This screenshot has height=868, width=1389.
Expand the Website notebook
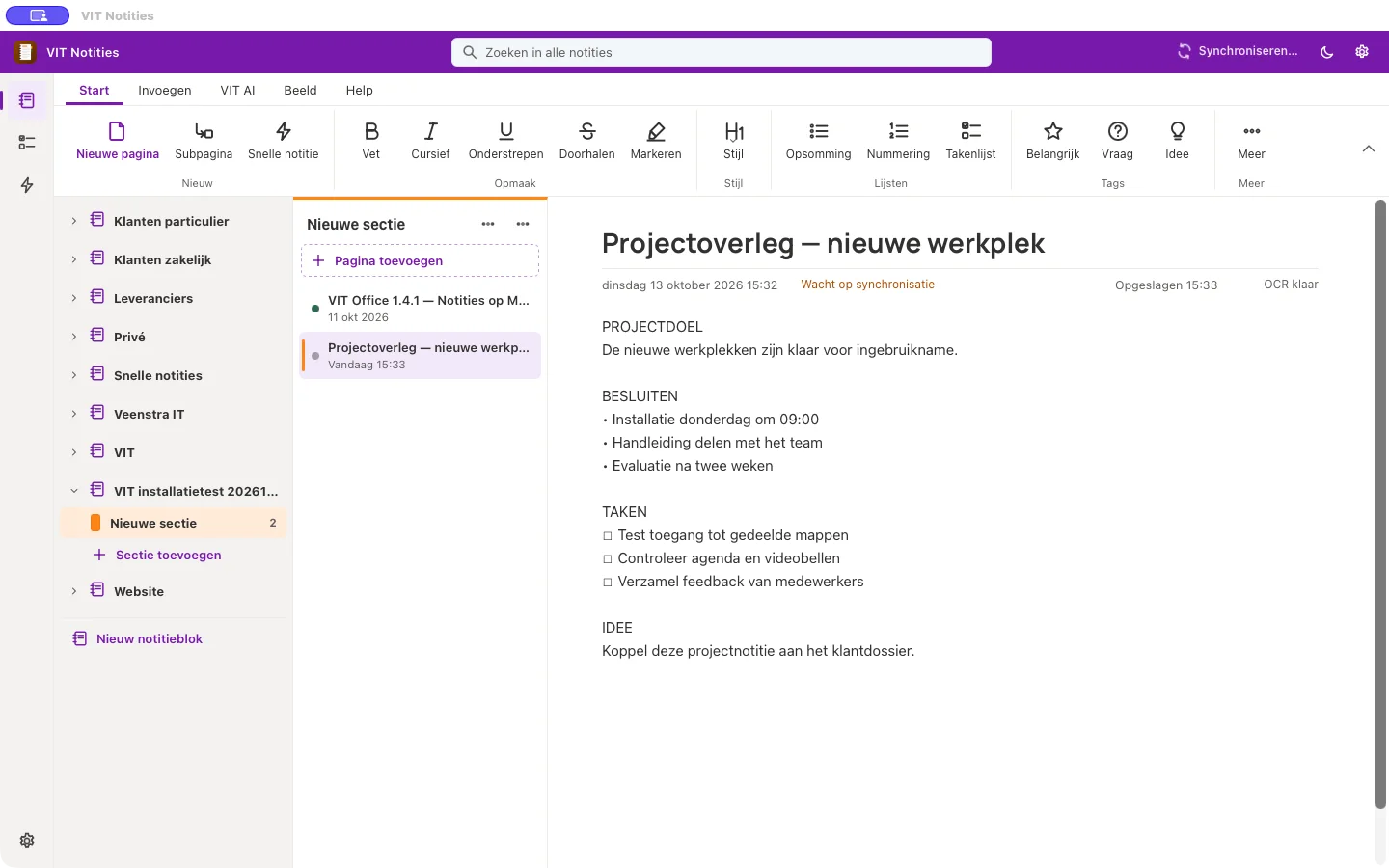point(74,591)
